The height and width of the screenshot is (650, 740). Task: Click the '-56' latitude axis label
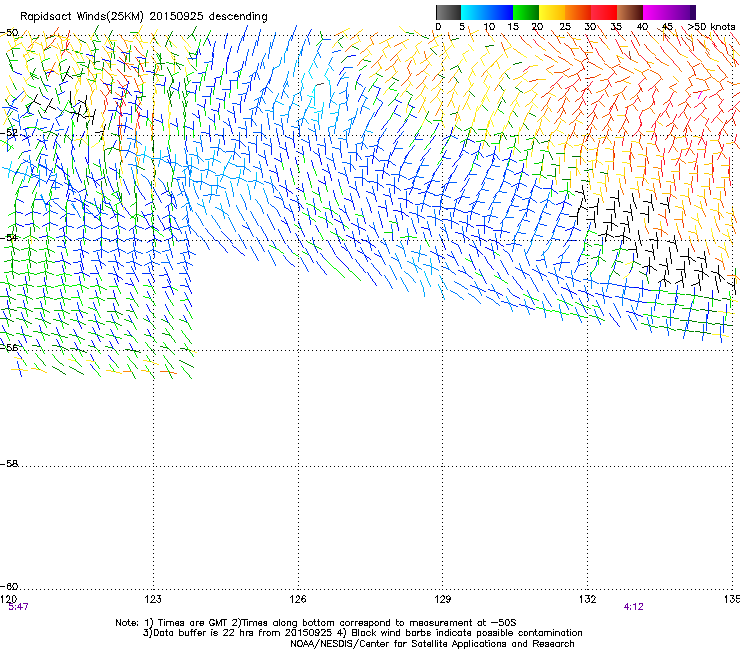point(9,348)
